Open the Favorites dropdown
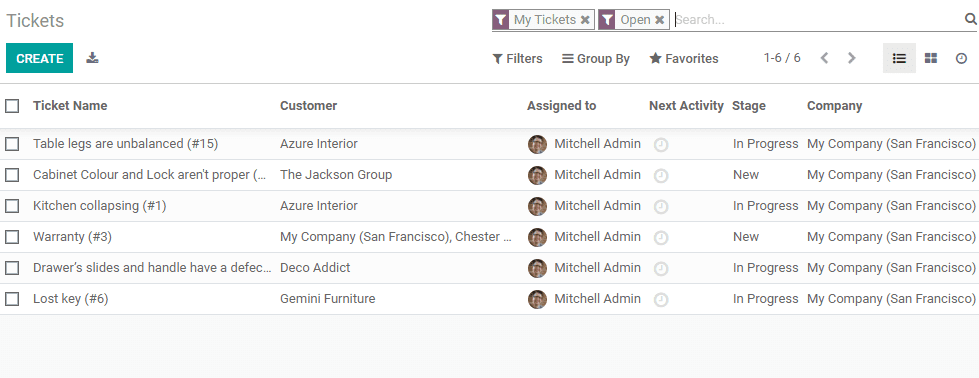This screenshot has width=979, height=378. click(x=684, y=59)
